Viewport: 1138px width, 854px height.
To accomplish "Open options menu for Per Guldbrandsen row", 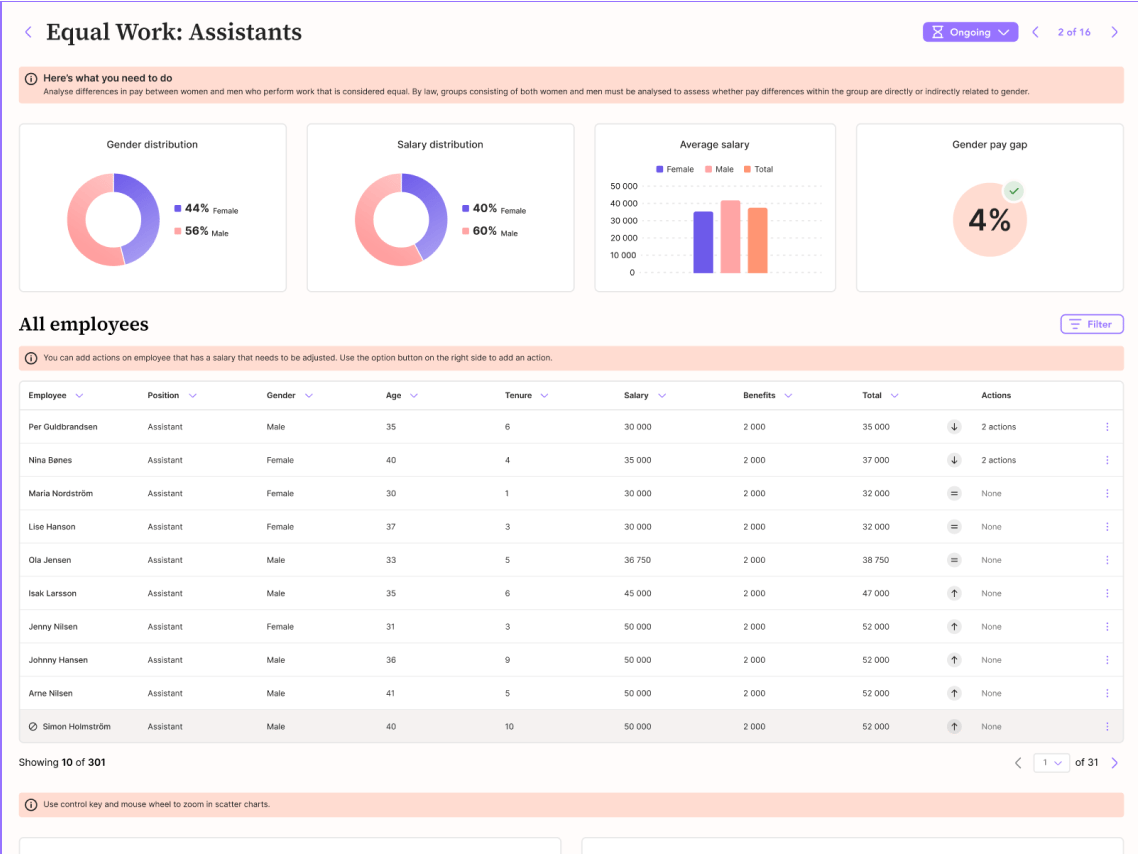I will 1106,427.
